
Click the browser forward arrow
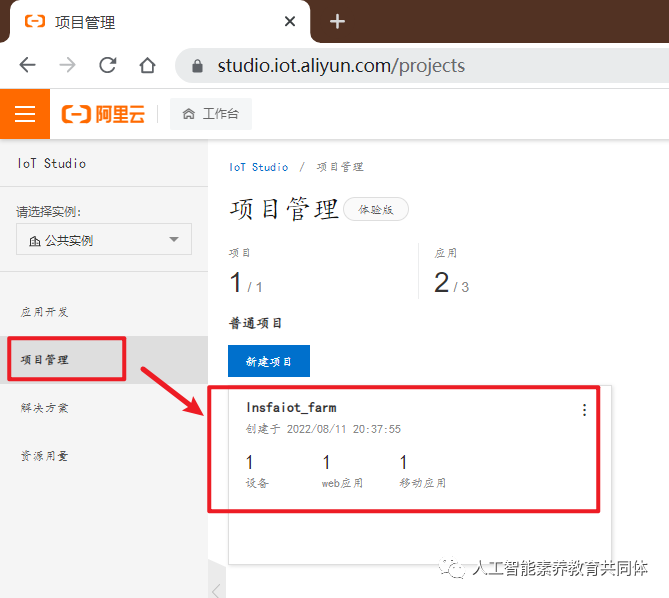pyautogui.click(x=67, y=65)
